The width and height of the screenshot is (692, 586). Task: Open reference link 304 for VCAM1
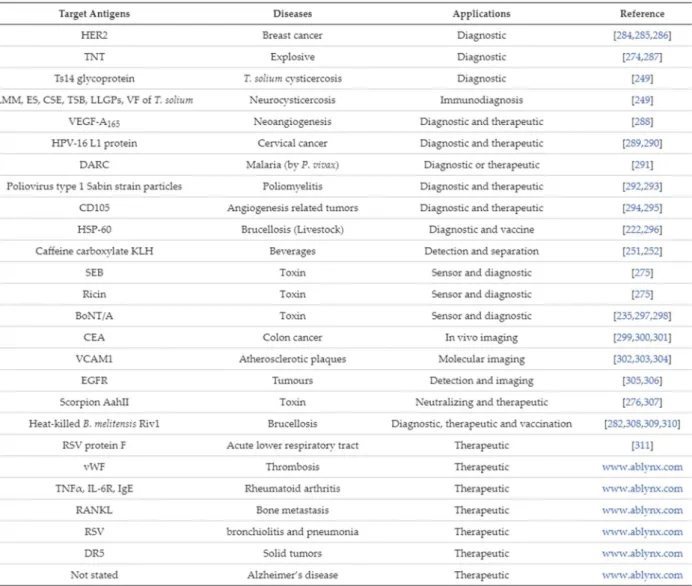point(661,359)
